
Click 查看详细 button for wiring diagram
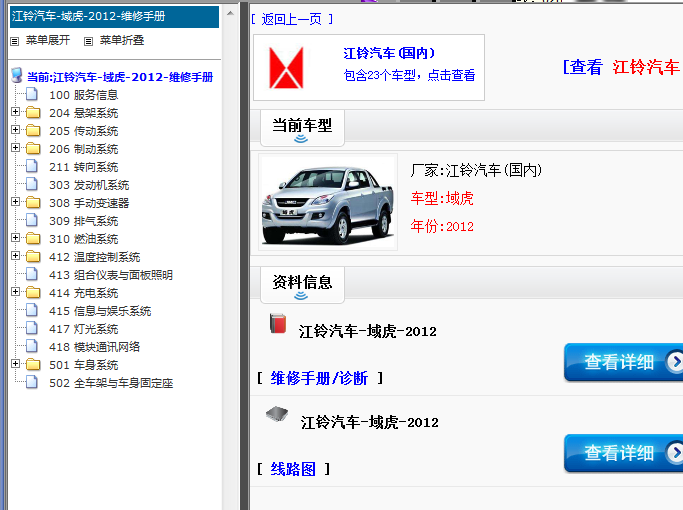tap(622, 453)
